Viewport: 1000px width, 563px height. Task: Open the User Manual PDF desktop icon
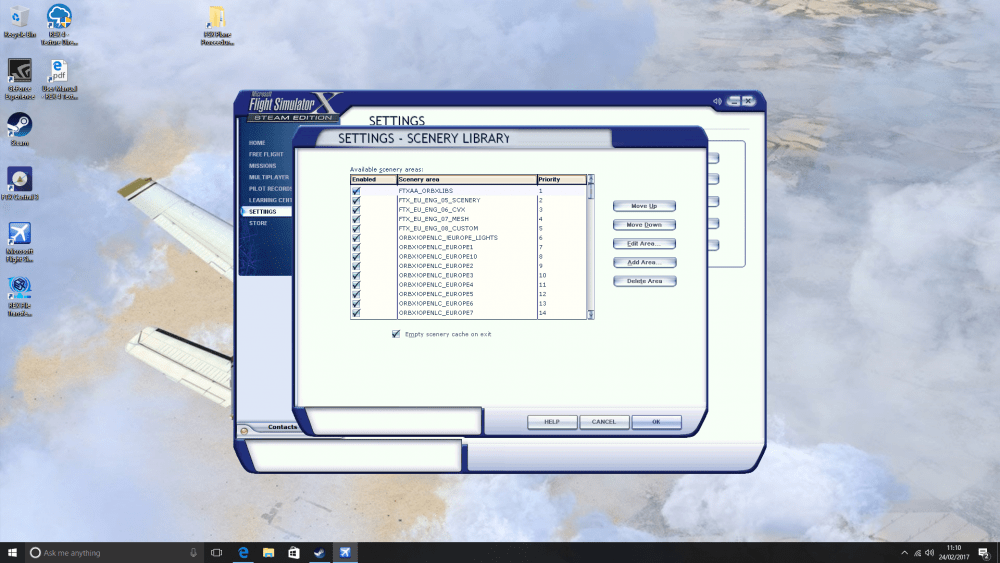59,79
